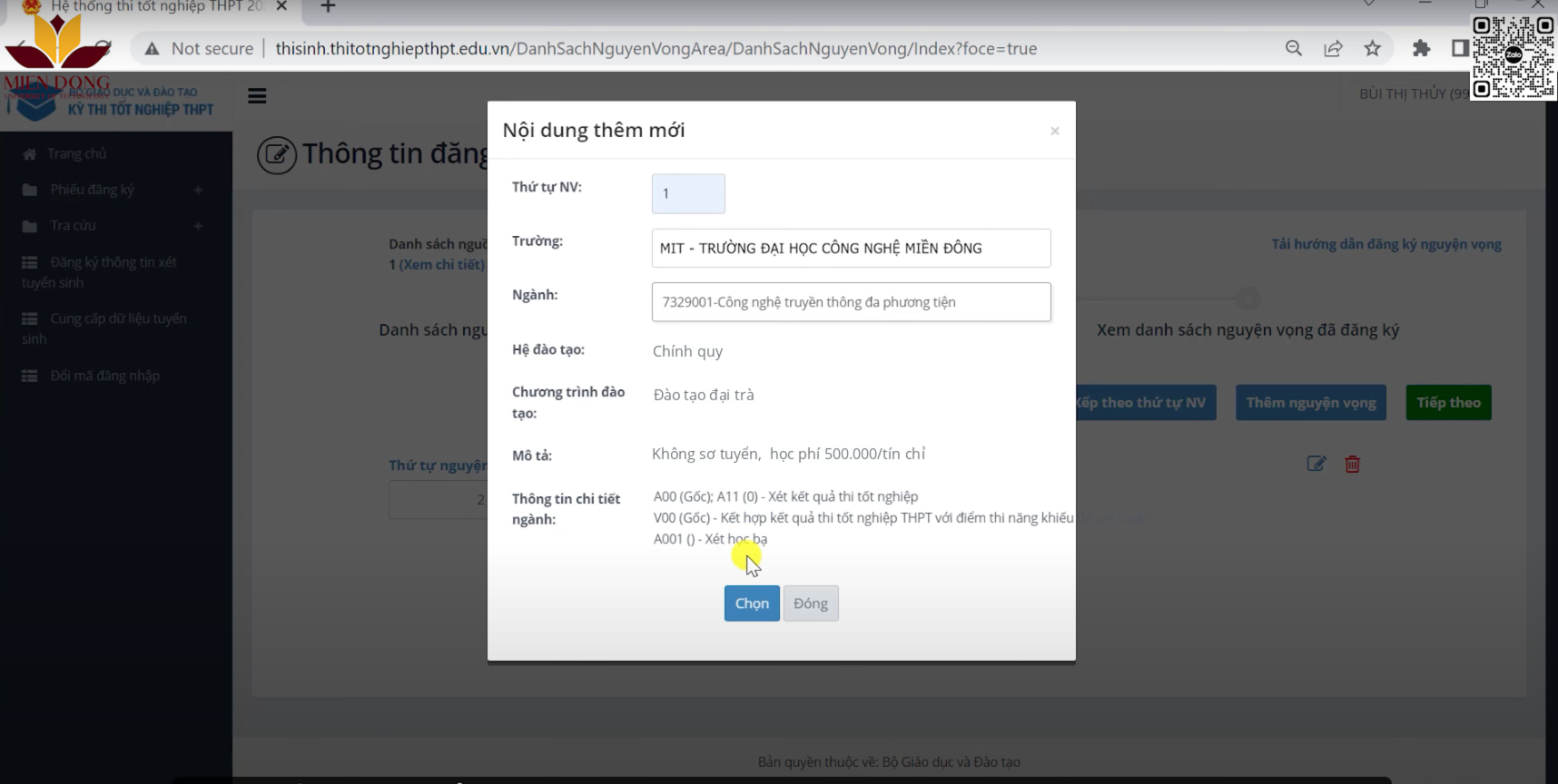Open Phiếu đăng ký sidebar item
This screenshot has width=1558, height=784.
click(x=92, y=190)
